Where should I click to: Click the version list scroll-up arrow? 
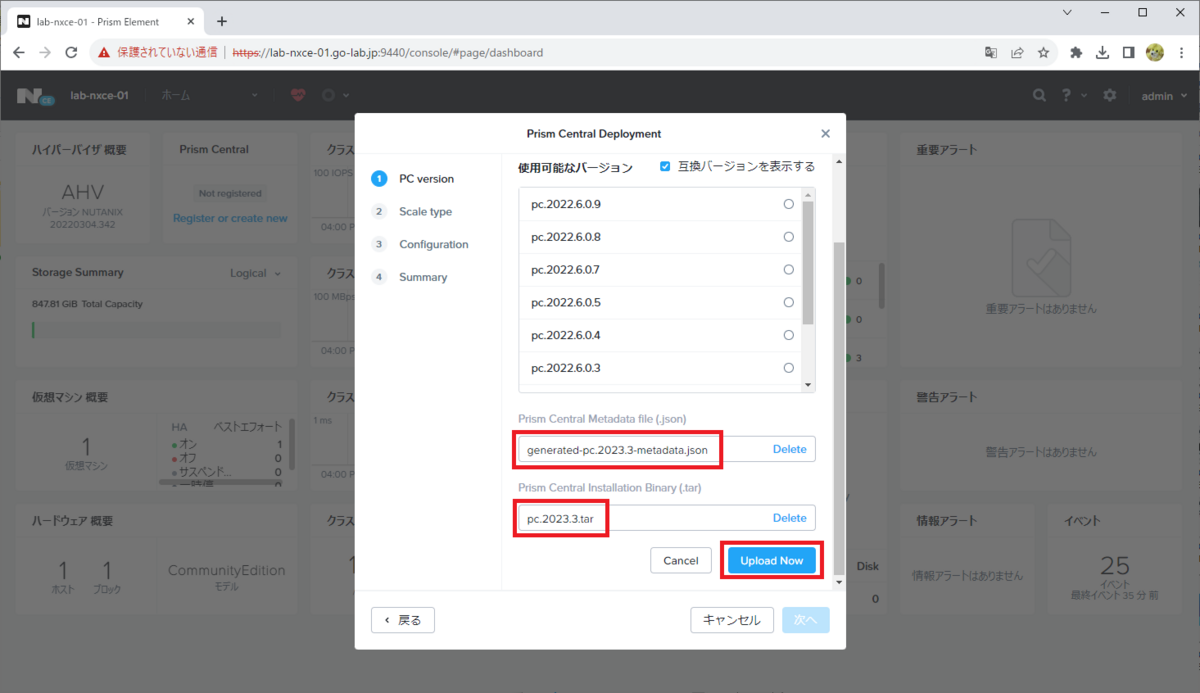809,193
